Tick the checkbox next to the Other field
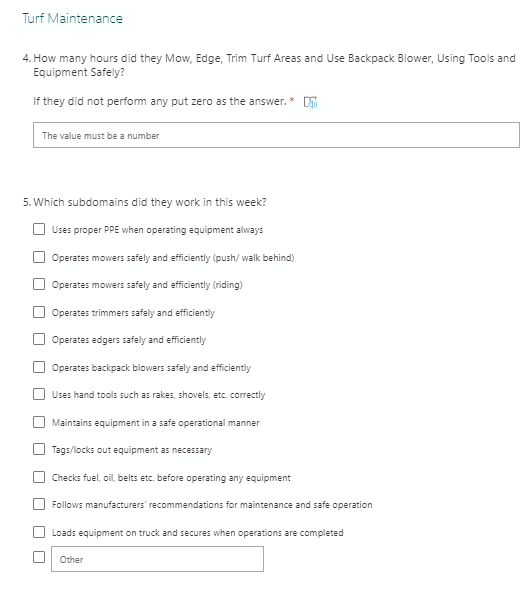Image resolution: width=532 pixels, height=600 pixels. (39, 557)
